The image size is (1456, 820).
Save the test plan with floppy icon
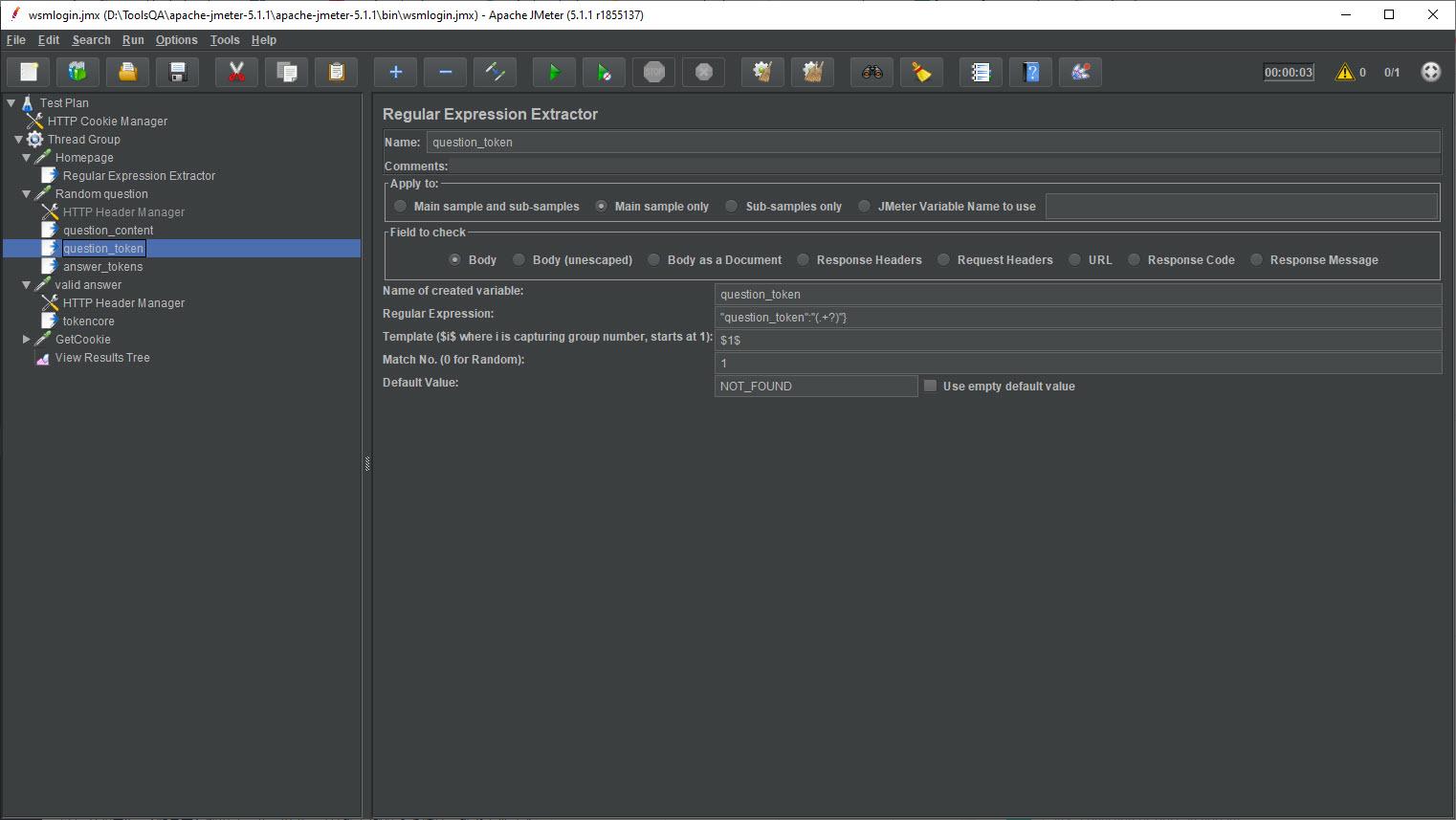(x=178, y=72)
